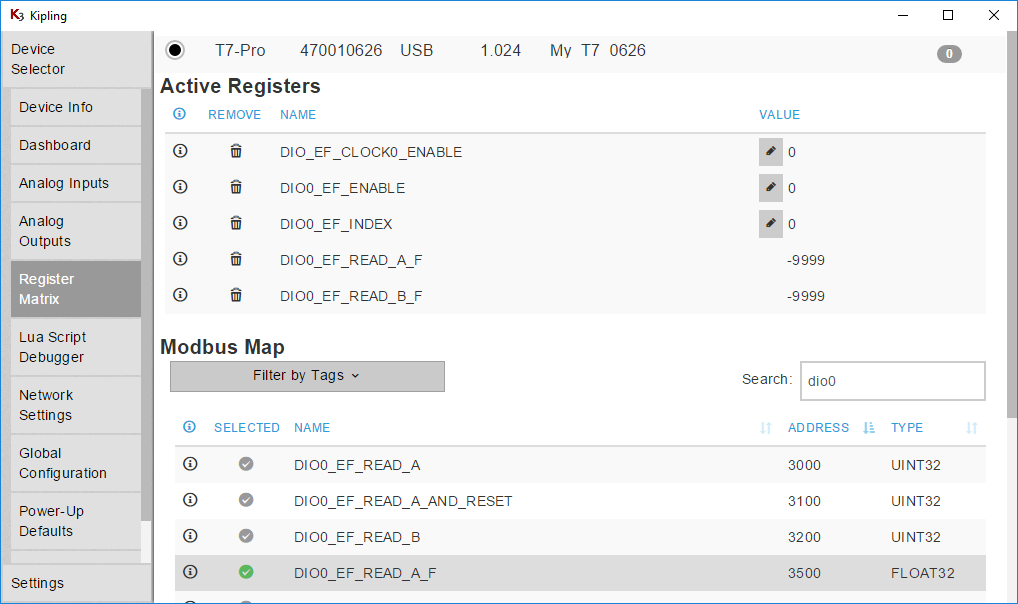This screenshot has width=1018, height=604.
Task: Switch to the Analog Inputs tab
Action: point(75,183)
